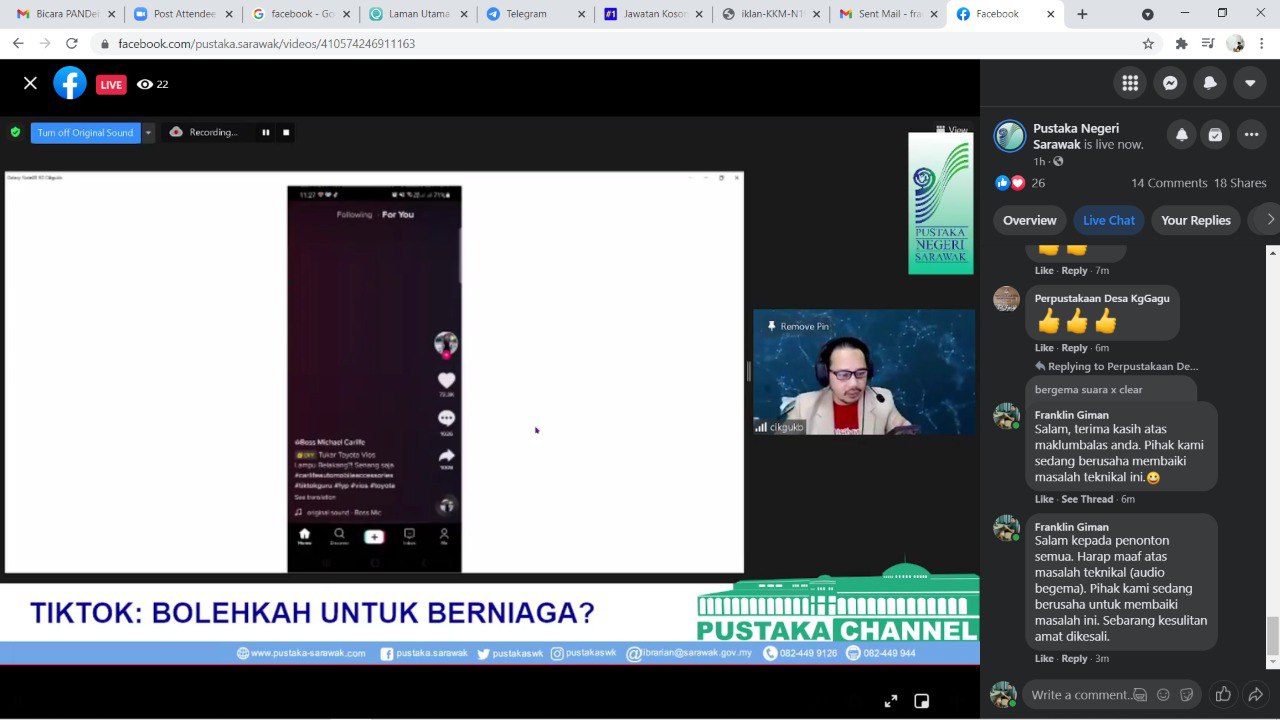1280x720 pixels.
Task: Stop the Zoom recording
Action: tap(286, 132)
